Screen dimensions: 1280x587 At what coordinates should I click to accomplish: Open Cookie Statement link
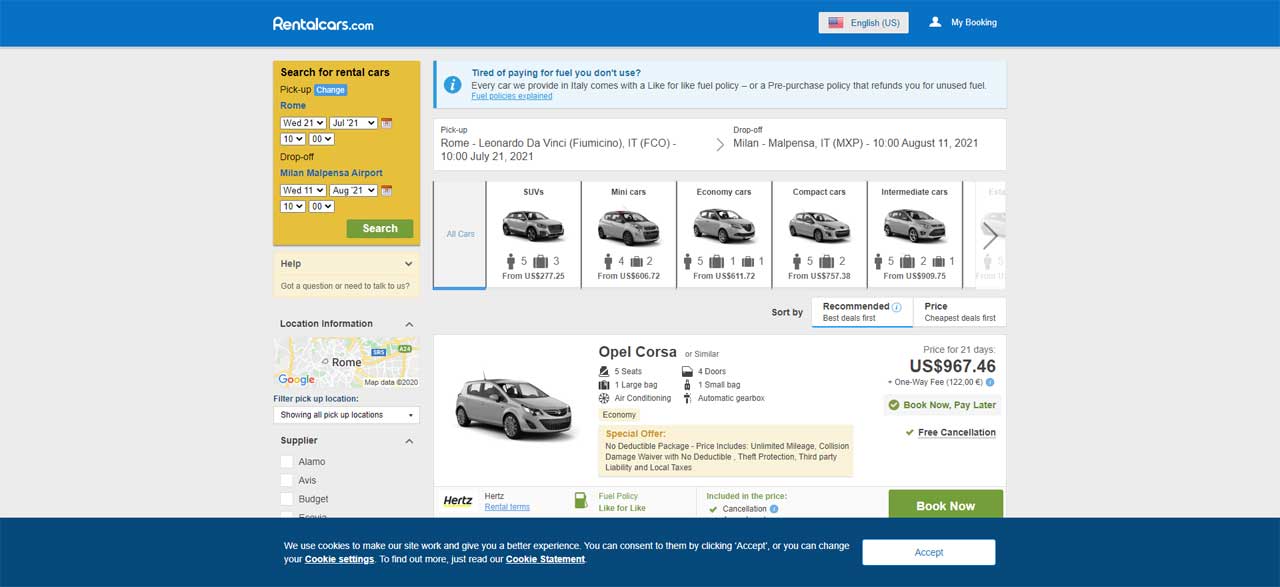pyautogui.click(x=545, y=559)
